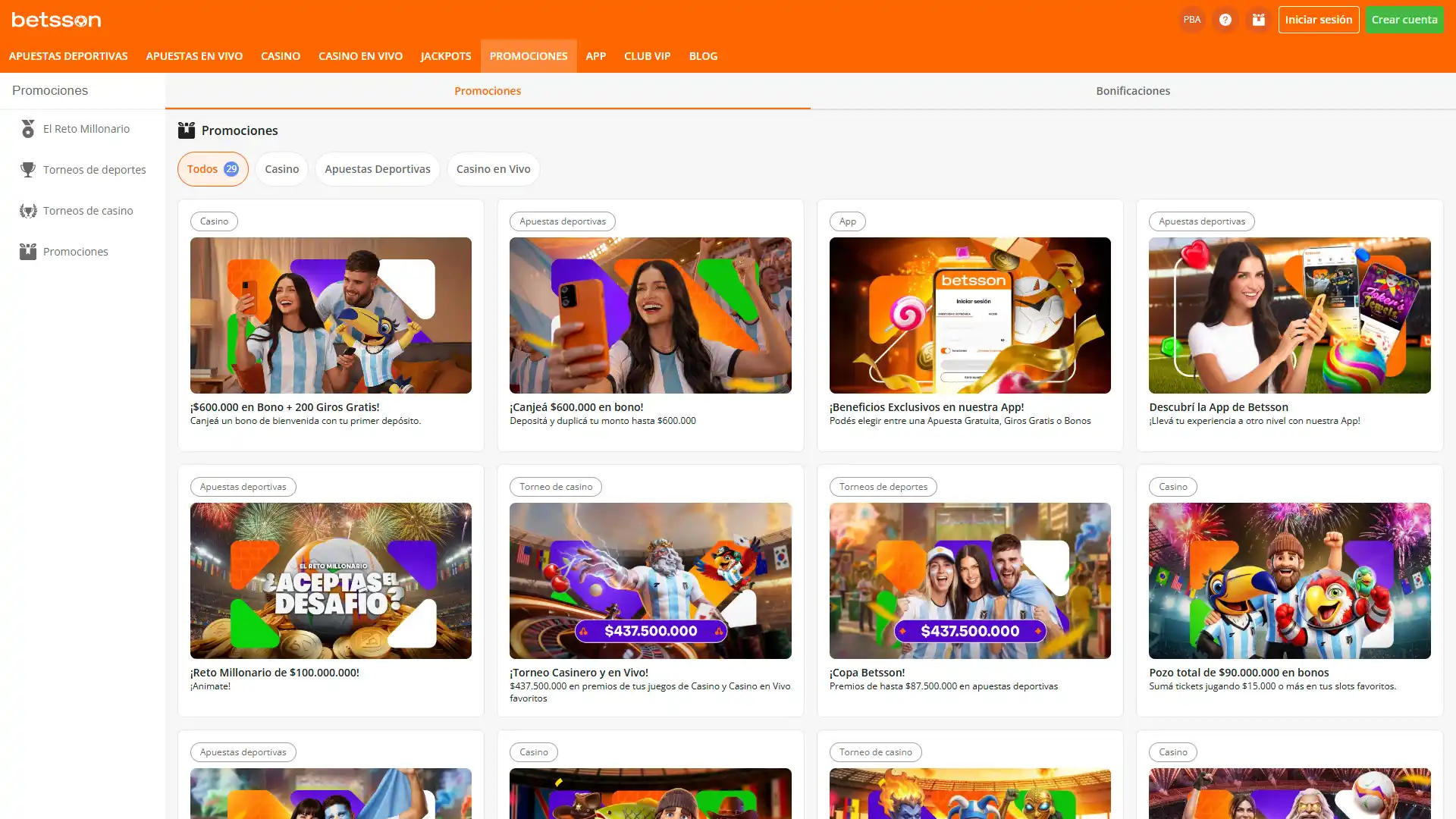The image size is (1456, 819).
Task: Open $600.000 en Bono + 200 Giros image
Action: coord(331,315)
